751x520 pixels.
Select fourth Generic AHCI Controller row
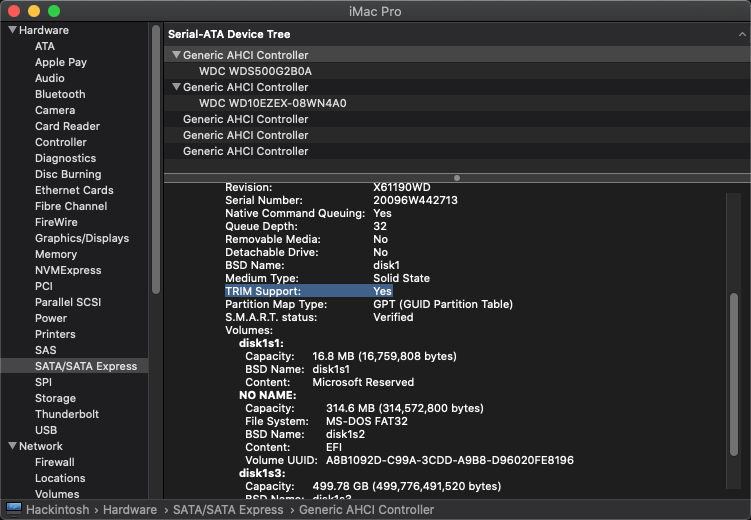pos(457,135)
